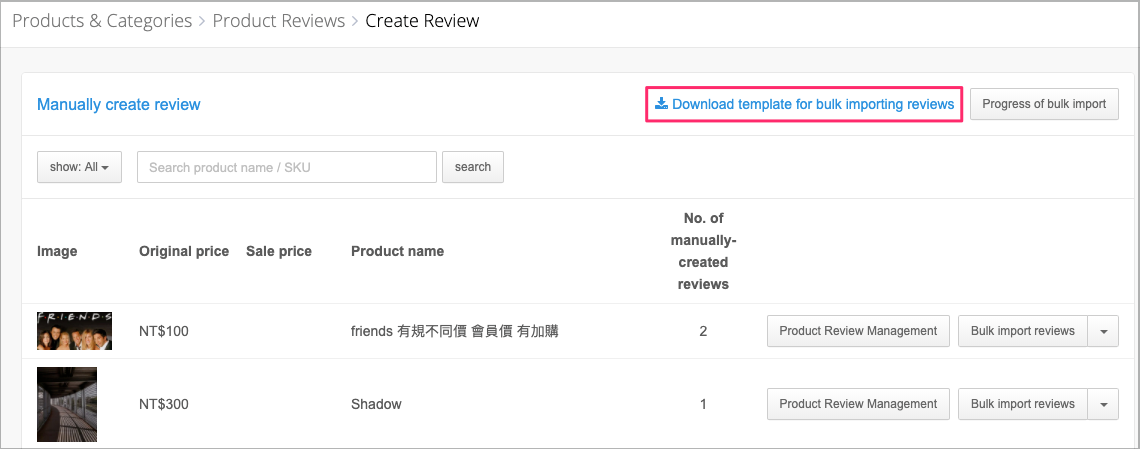Expand dropdown arrow next to Shadow Bulk import

tap(1103, 404)
